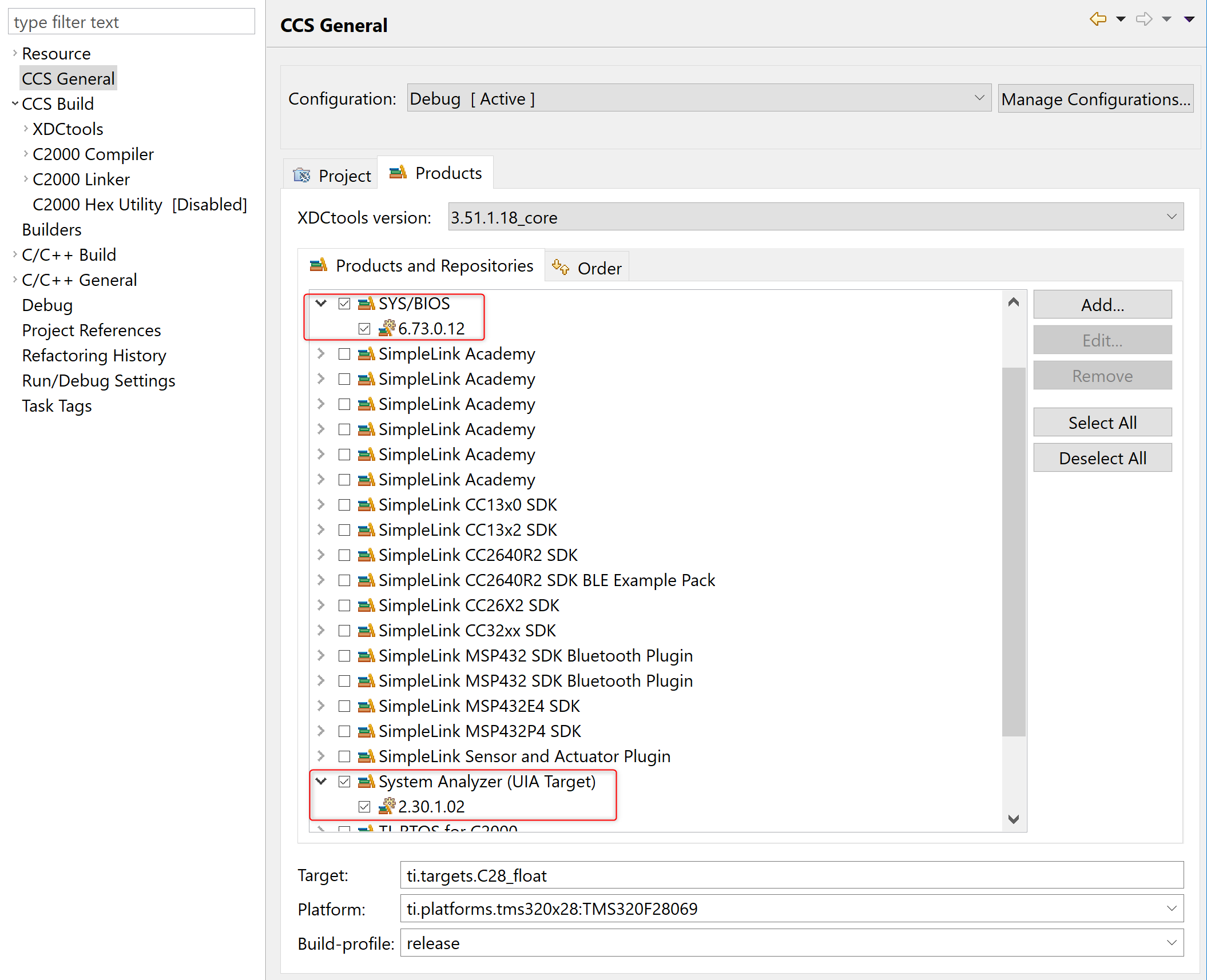The width and height of the screenshot is (1207, 980).
Task: Click the back navigation arrow
Action: 1097,19
